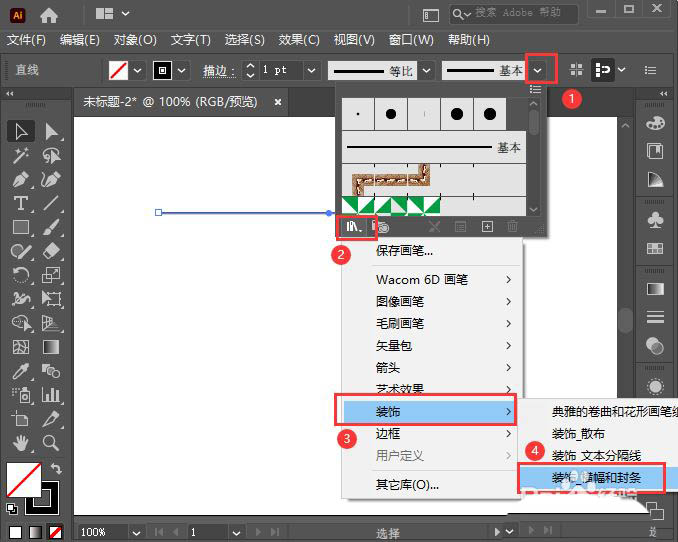Select the Eraser tool
The image size is (678, 542).
click(x=51, y=251)
